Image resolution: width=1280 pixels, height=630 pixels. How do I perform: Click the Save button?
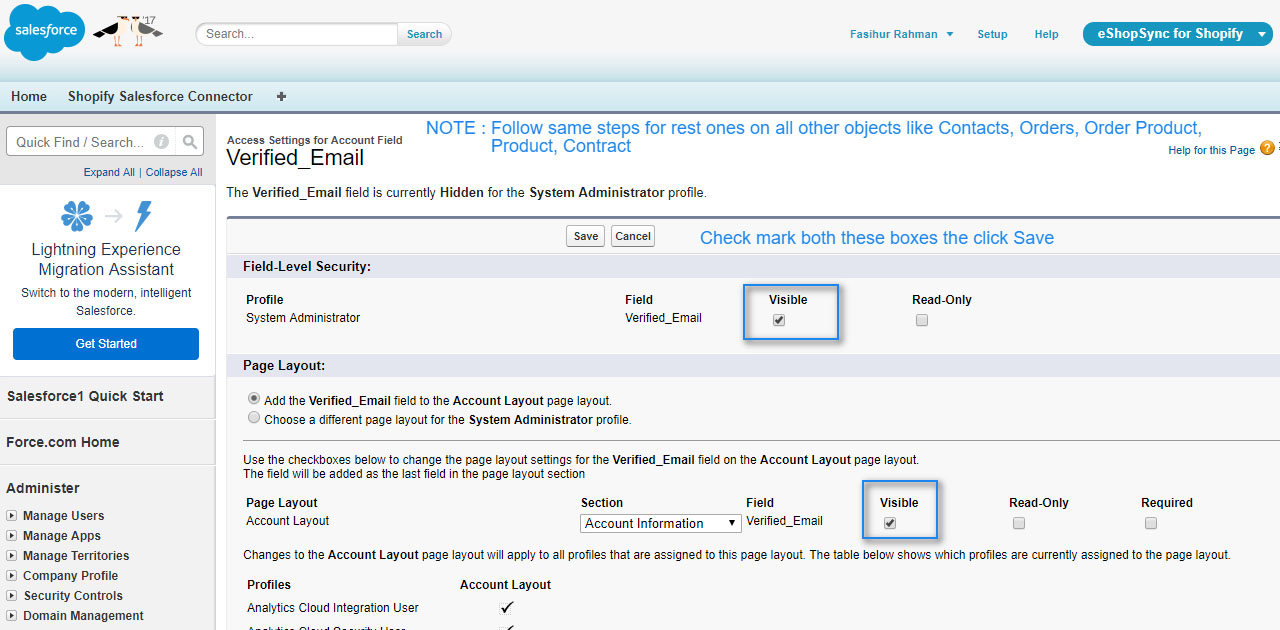point(585,236)
